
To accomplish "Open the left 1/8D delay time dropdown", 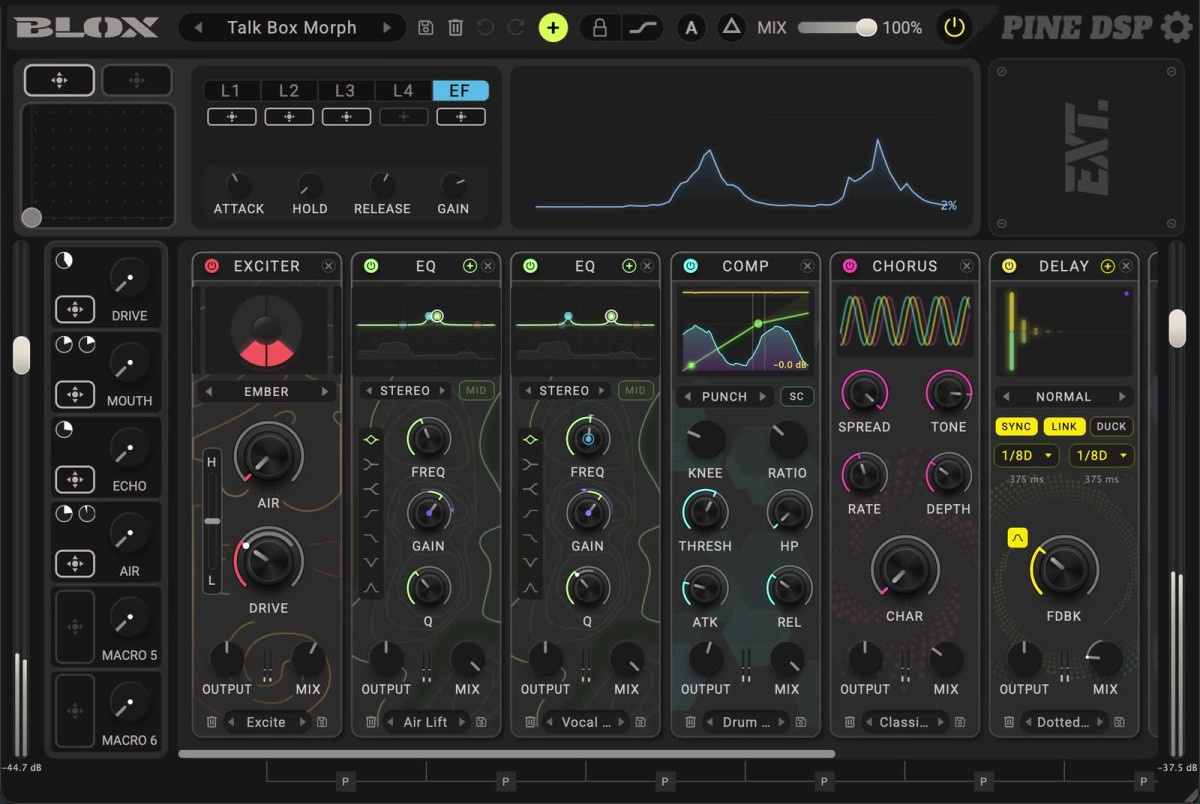I will coord(1027,455).
